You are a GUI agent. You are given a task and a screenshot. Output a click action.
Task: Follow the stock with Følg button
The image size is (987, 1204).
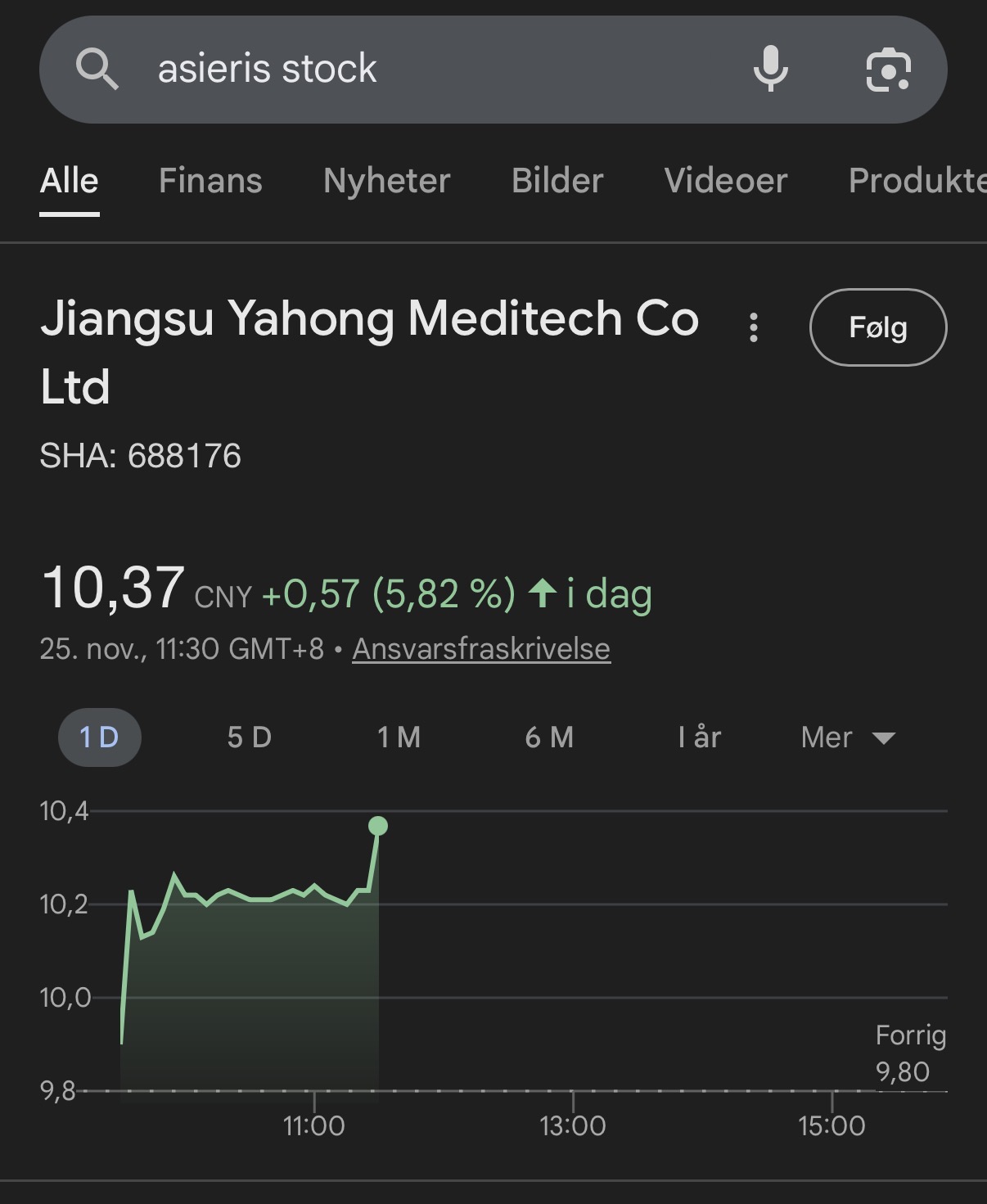(877, 327)
